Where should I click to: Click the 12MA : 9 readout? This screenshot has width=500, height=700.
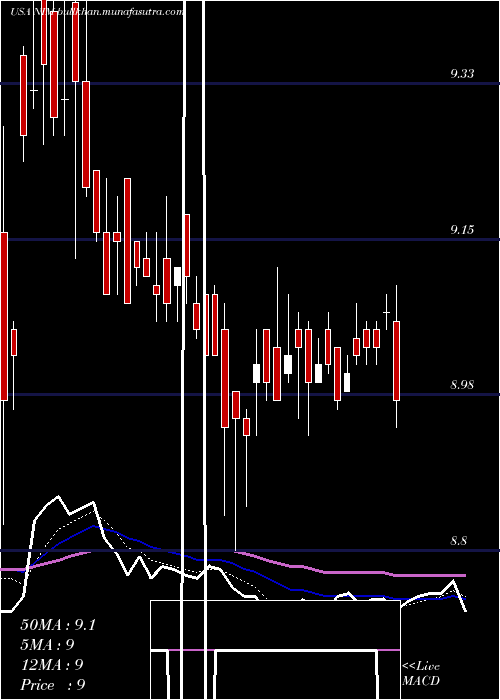click(x=52, y=665)
